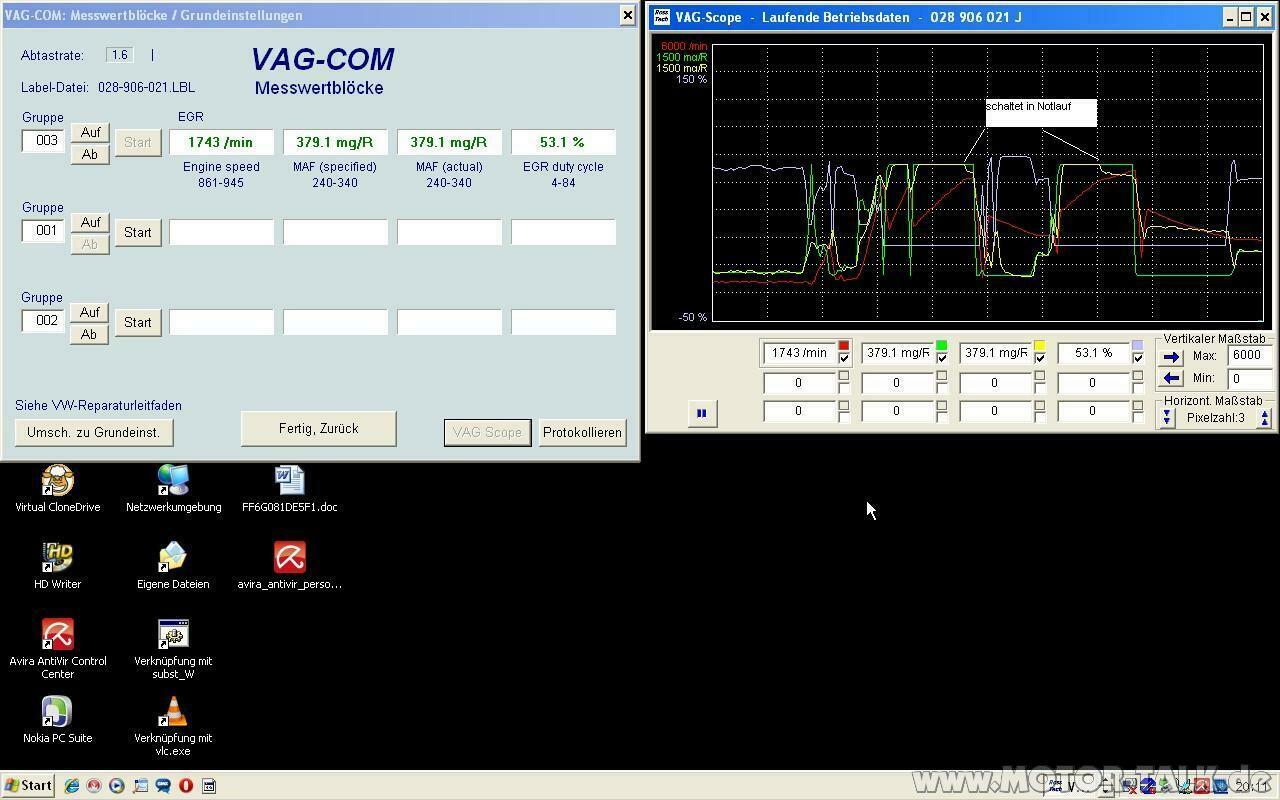Click the taskbar clock showing 20:11
This screenshot has width=1280, height=800.
[1250, 786]
